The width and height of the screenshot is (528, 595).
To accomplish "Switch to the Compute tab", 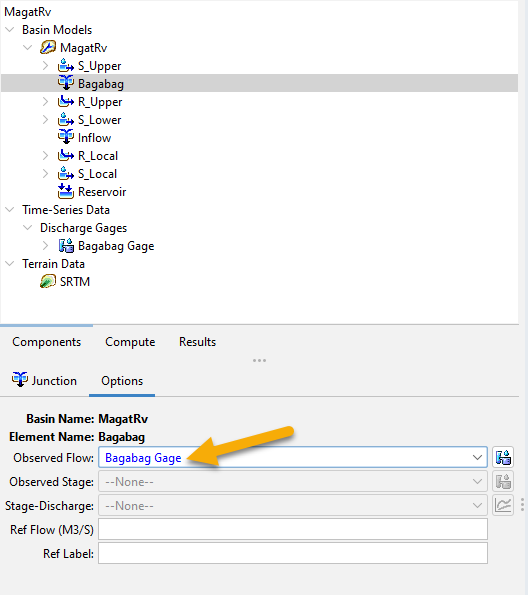I will point(130,342).
